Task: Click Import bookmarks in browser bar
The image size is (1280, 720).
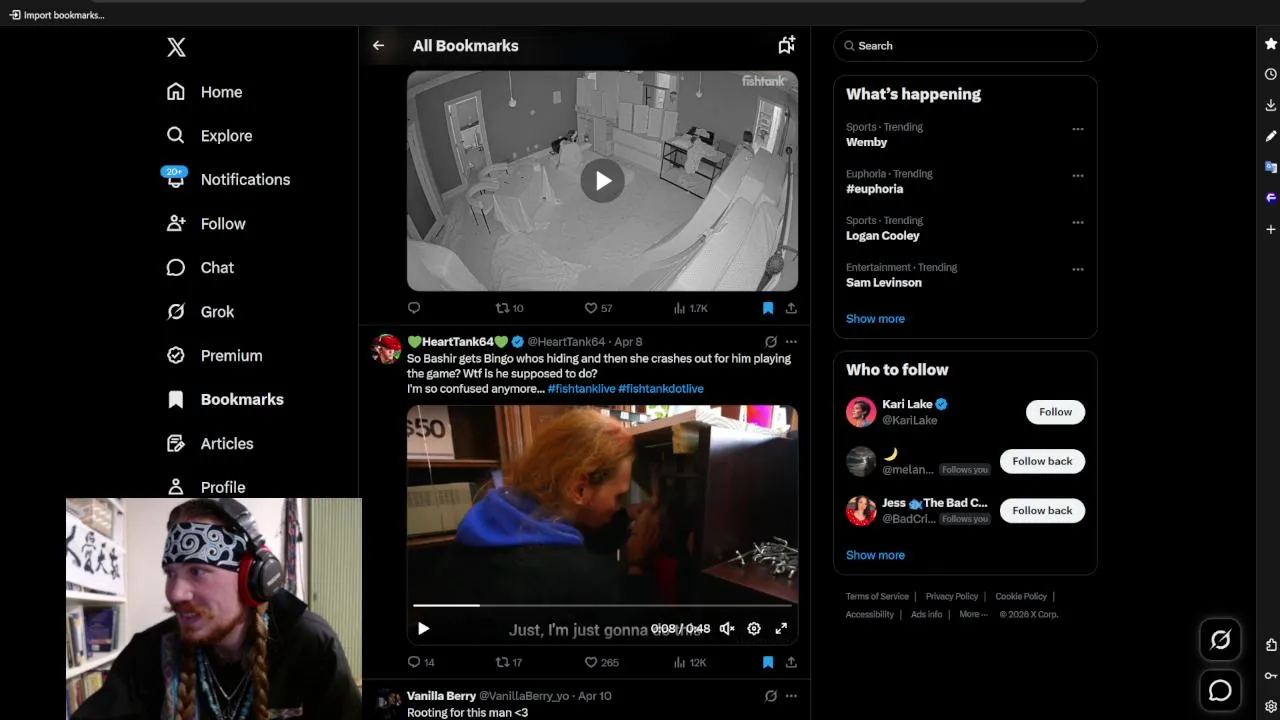Action: coord(57,15)
